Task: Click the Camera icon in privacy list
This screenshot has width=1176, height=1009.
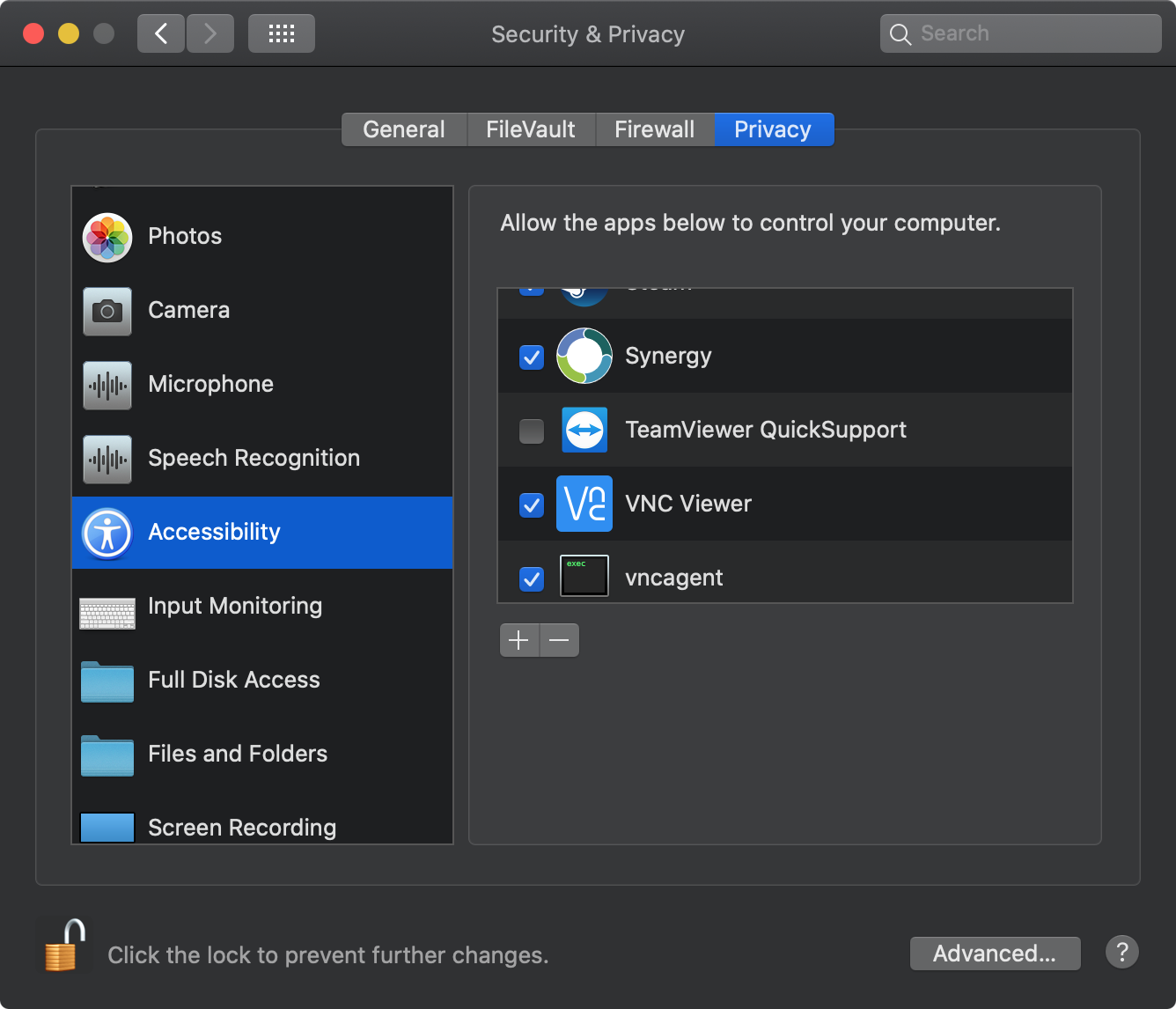Action: [x=107, y=312]
